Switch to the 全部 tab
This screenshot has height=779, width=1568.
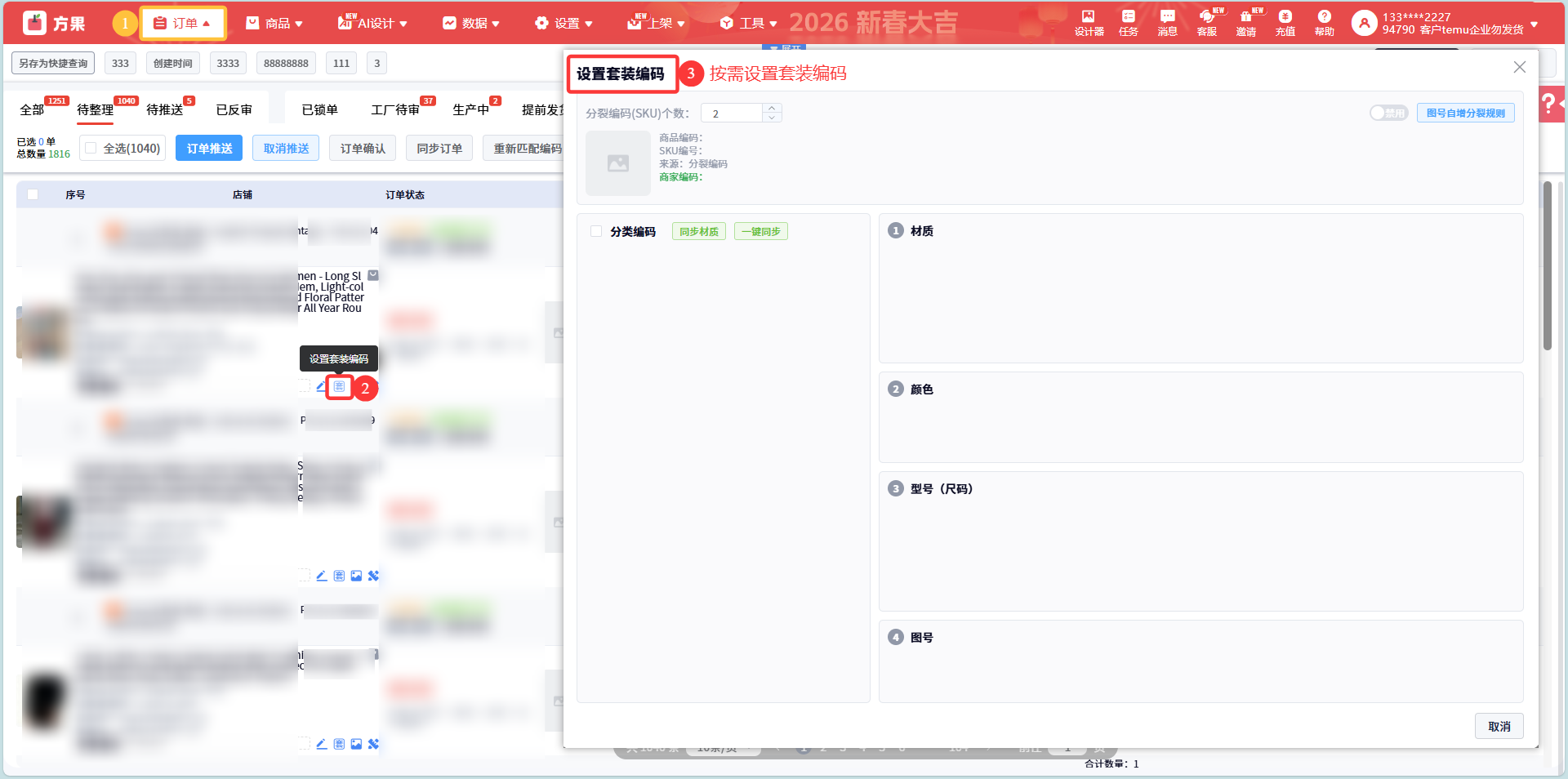pyautogui.click(x=32, y=109)
